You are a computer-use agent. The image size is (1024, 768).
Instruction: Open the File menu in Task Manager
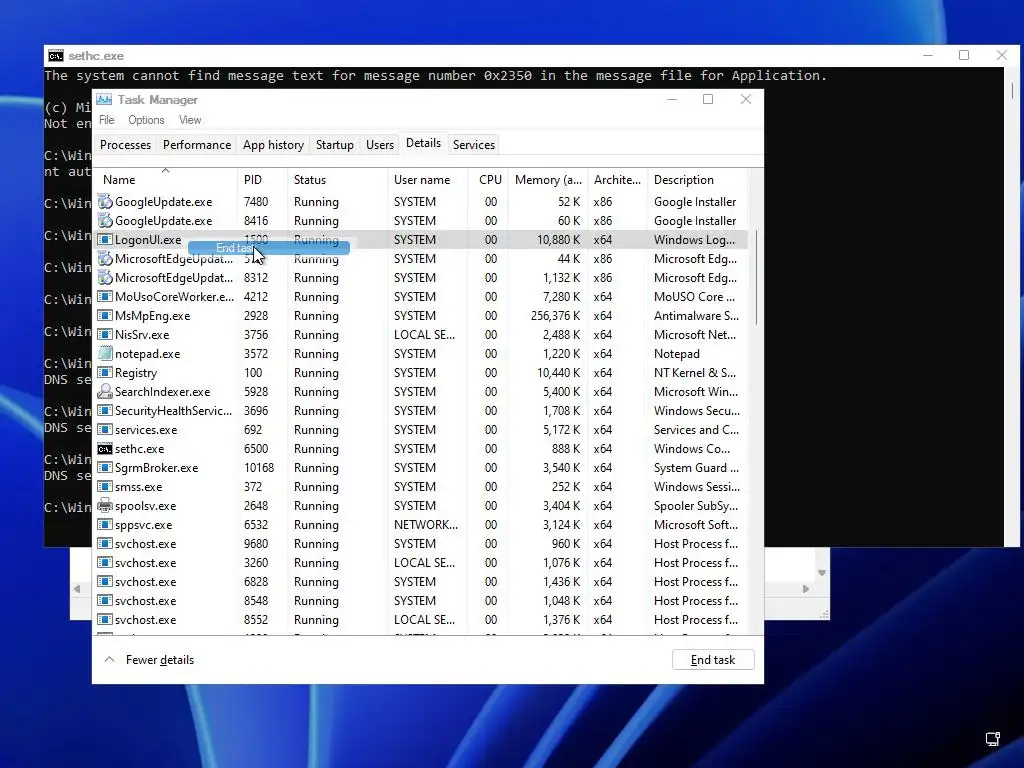106,120
